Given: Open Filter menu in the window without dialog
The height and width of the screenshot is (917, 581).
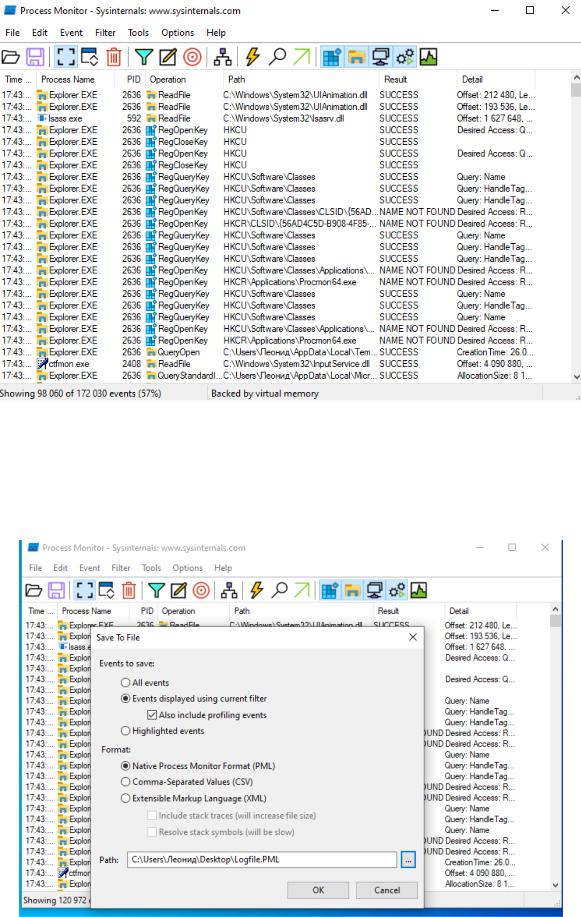Looking at the screenshot, I should pos(105,33).
